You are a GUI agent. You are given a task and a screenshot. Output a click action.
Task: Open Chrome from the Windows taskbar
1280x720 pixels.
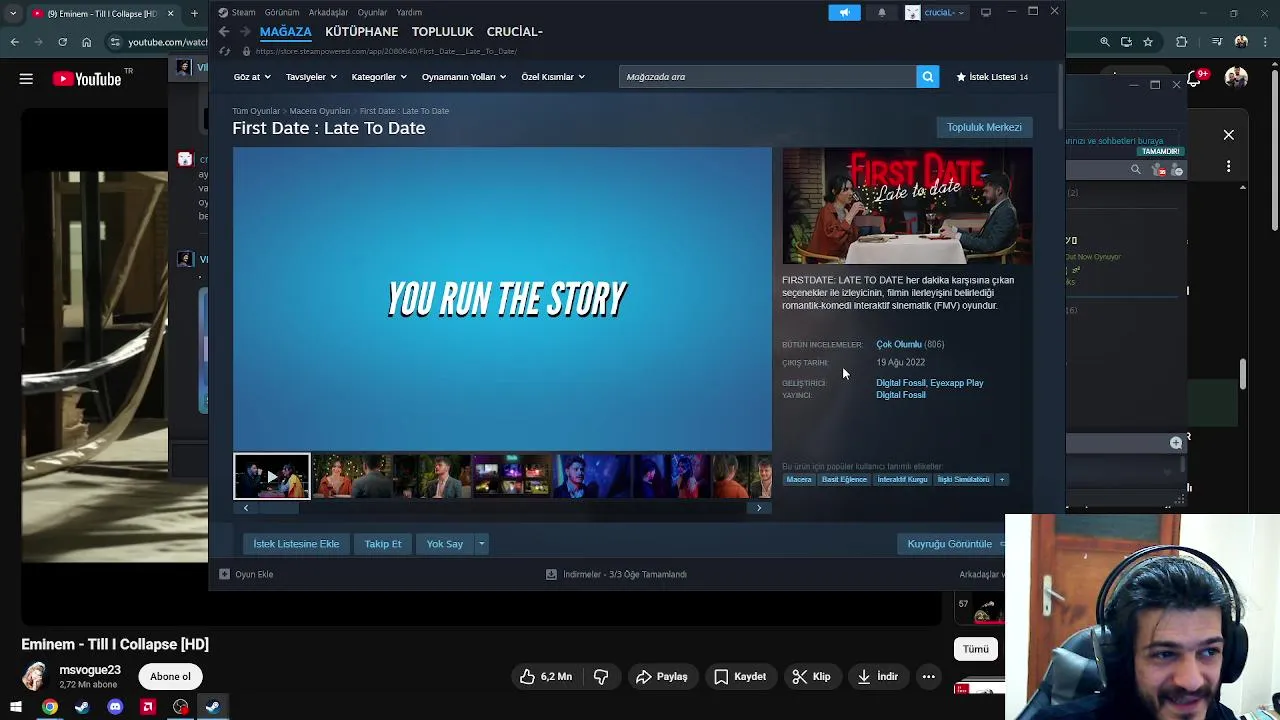[49, 707]
